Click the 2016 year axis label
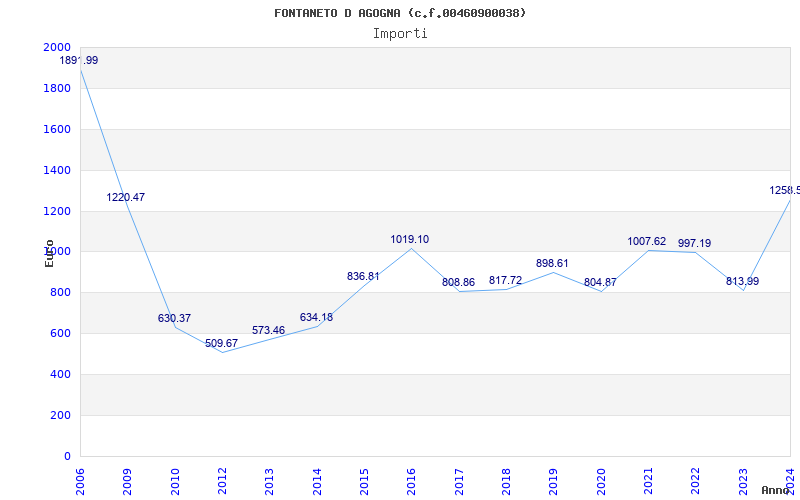 pyautogui.click(x=411, y=482)
